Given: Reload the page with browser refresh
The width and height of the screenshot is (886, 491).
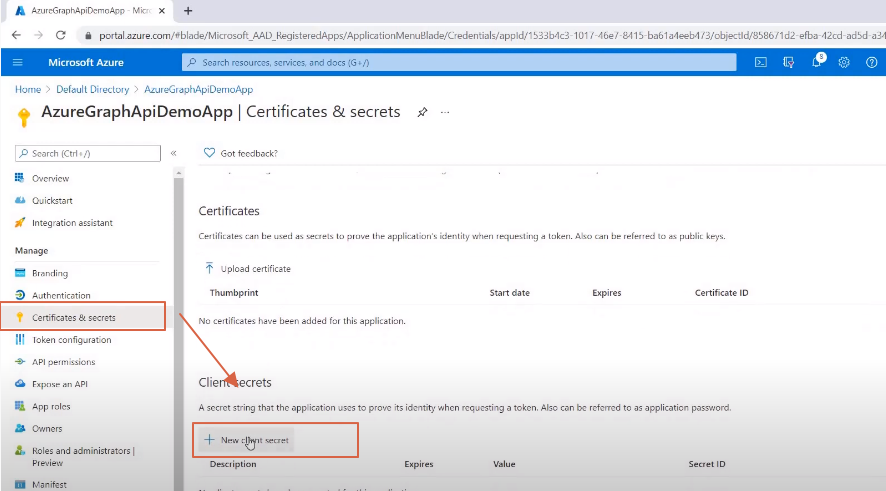Looking at the screenshot, I should tap(60, 35).
